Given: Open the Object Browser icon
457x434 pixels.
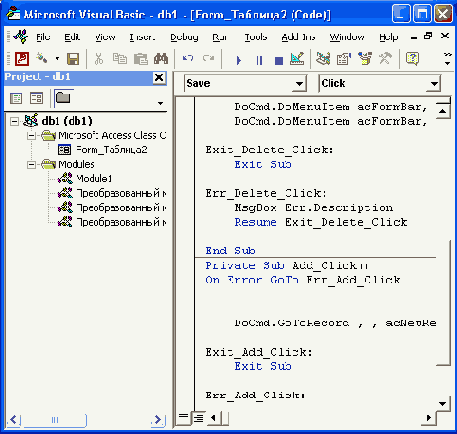Looking at the screenshot, I should tap(365, 59).
